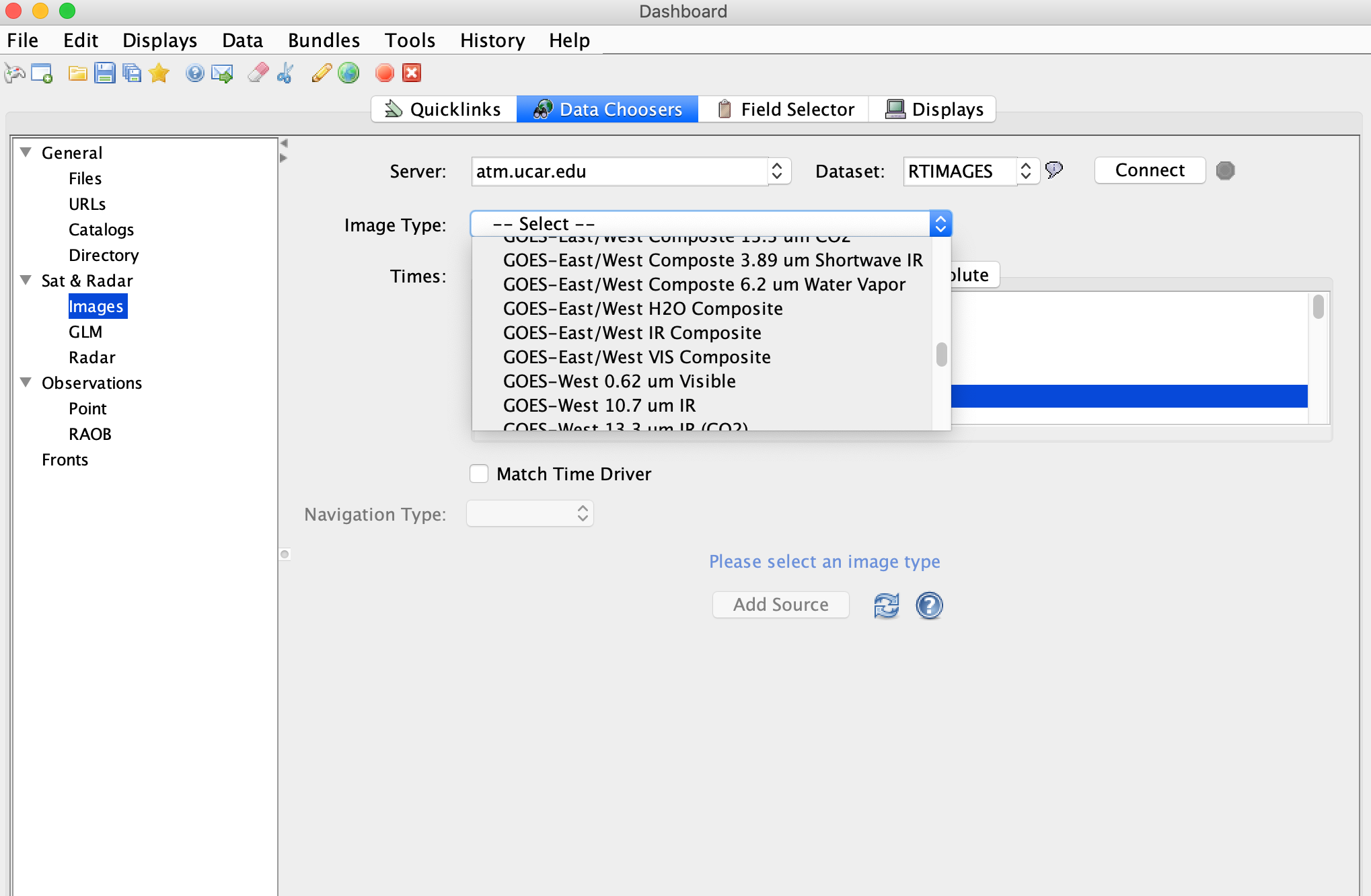The image size is (1371, 896).
Task: Click the red stop-sign toolbar icon
Action: coord(384,73)
